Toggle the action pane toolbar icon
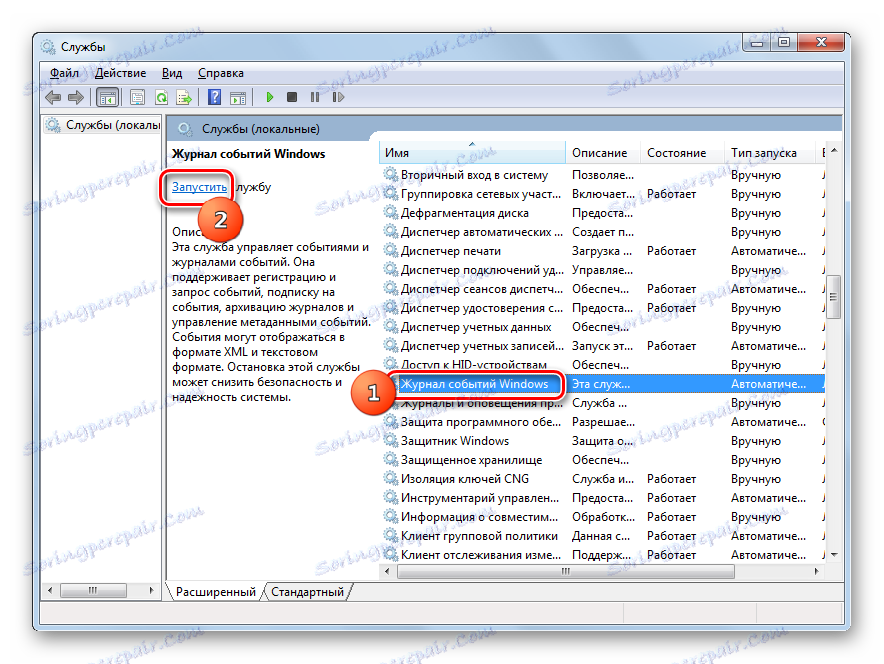884x664 pixels. 238,98
